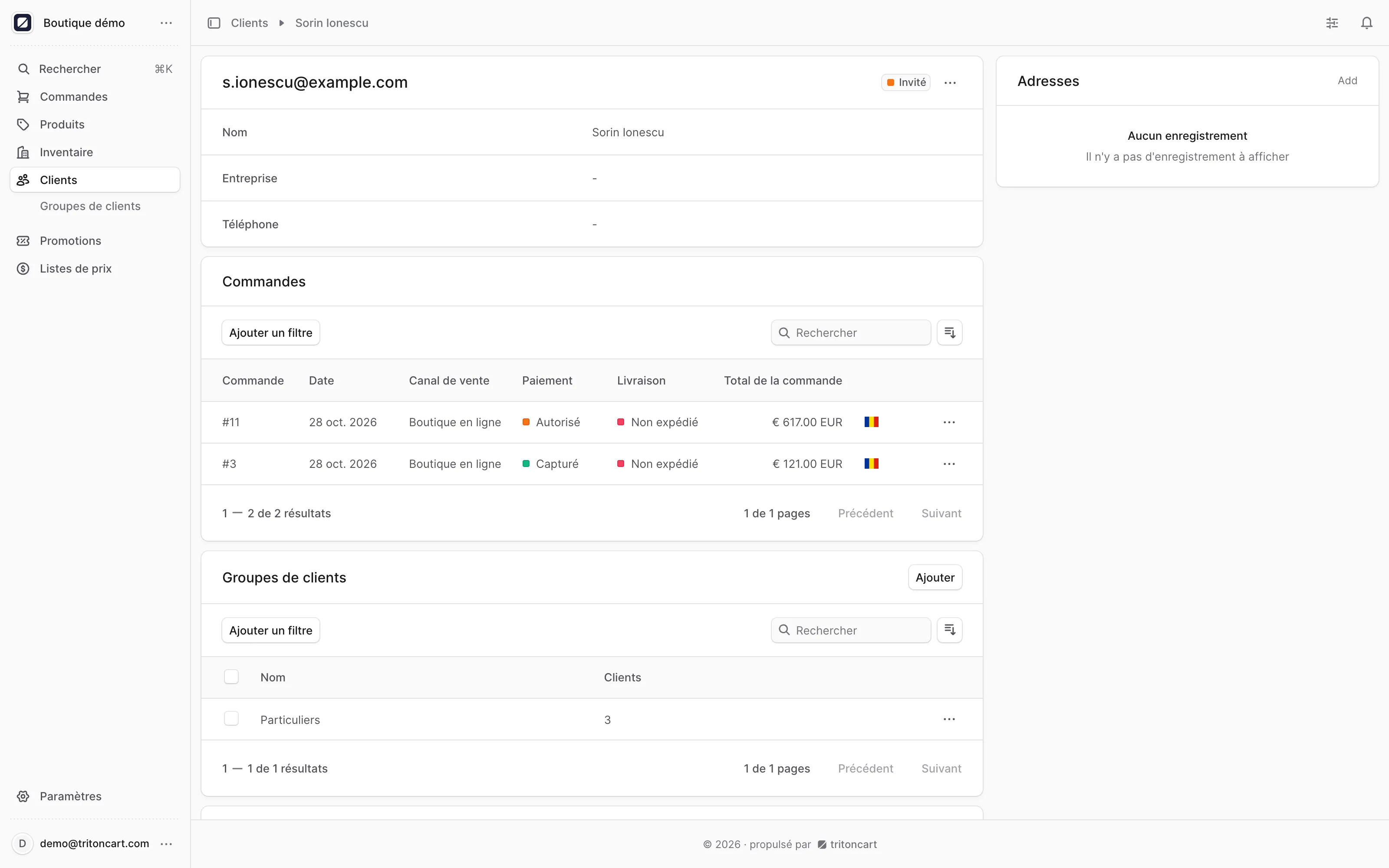Open actions menu for Particuliers group
Image resolution: width=1389 pixels, height=868 pixels.
coord(949,719)
